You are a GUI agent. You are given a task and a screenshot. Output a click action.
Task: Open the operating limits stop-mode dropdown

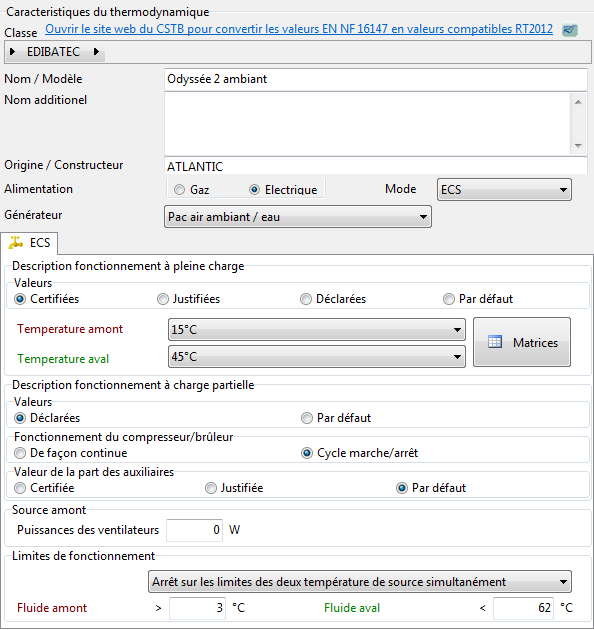click(x=360, y=582)
